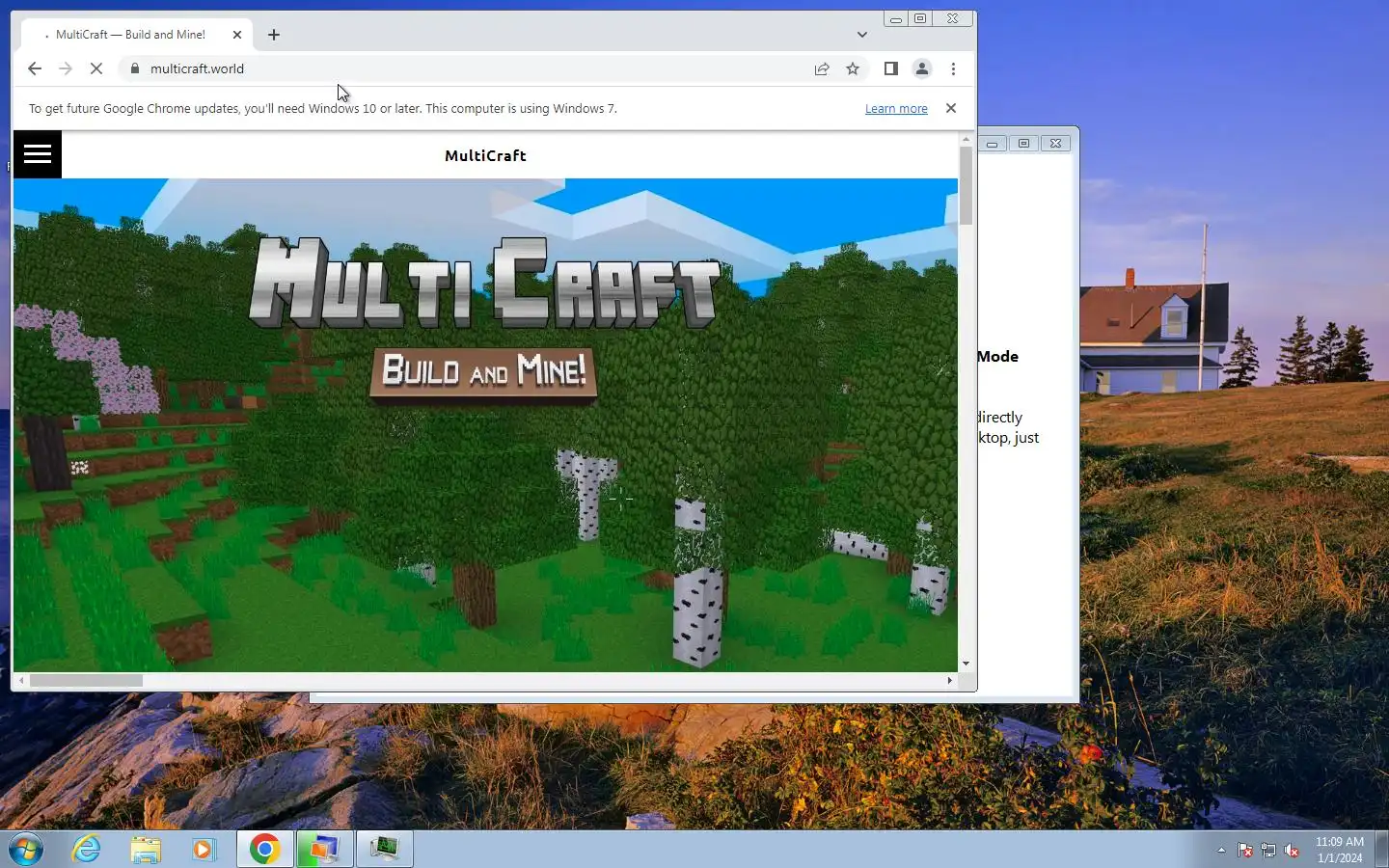Open the muted volume tray icon
Screen dimensions: 1389x868
tap(1292, 851)
